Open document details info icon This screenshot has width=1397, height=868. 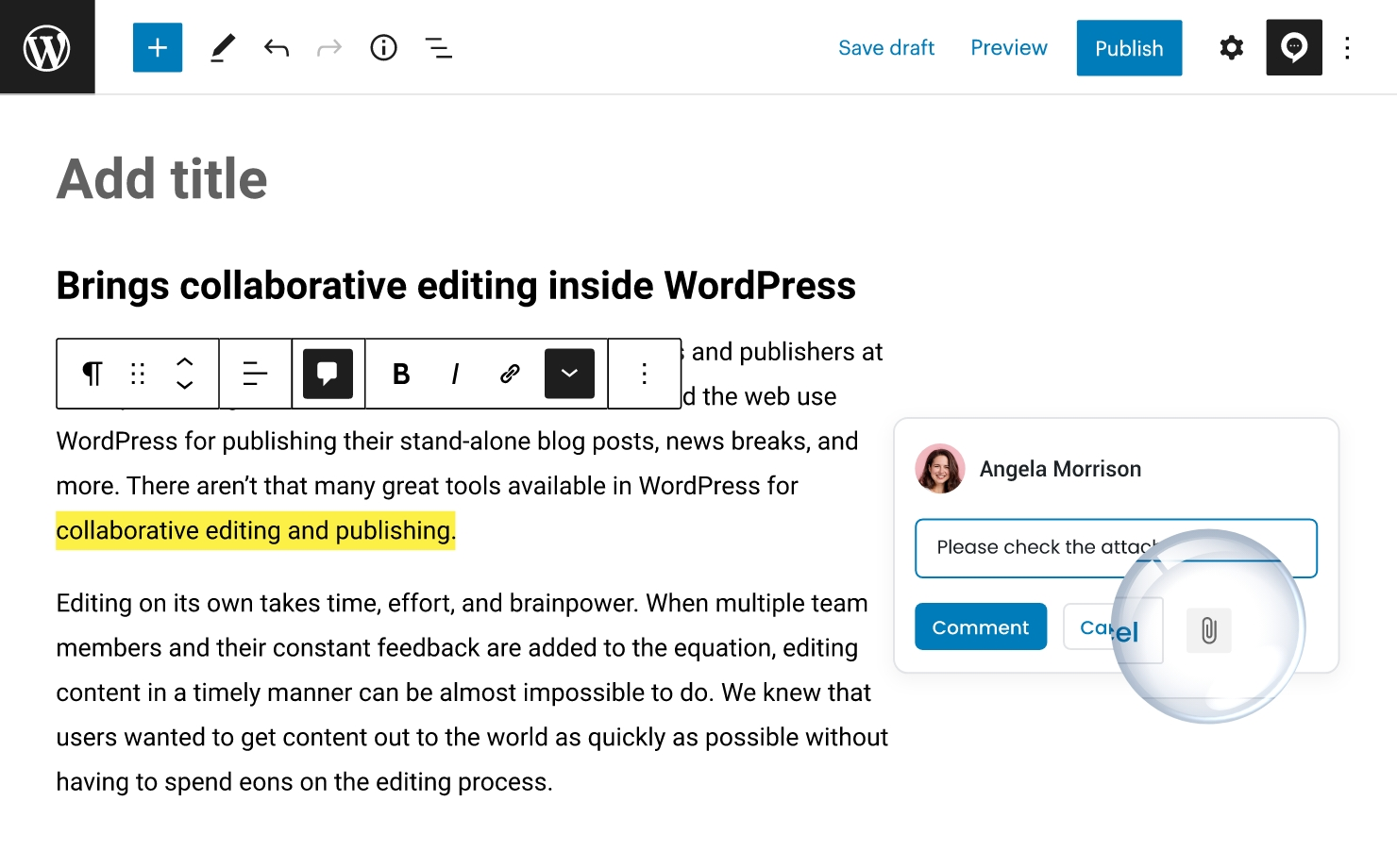[383, 47]
